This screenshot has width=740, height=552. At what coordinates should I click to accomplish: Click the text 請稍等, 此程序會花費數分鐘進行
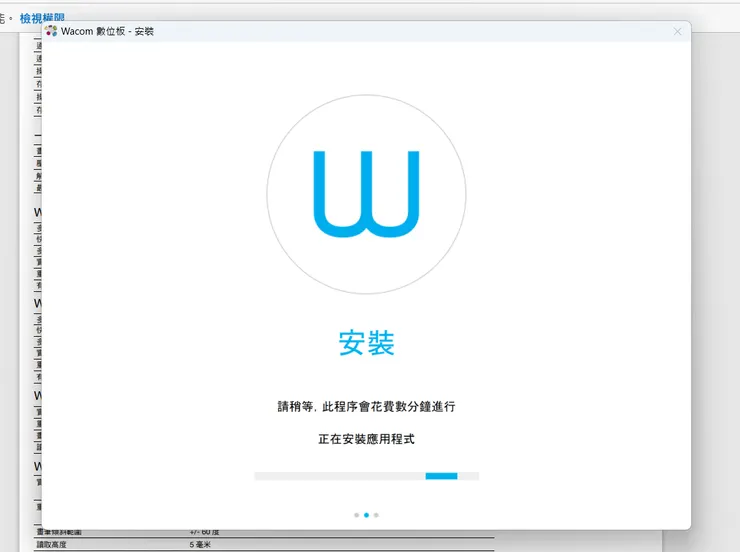point(366,406)
